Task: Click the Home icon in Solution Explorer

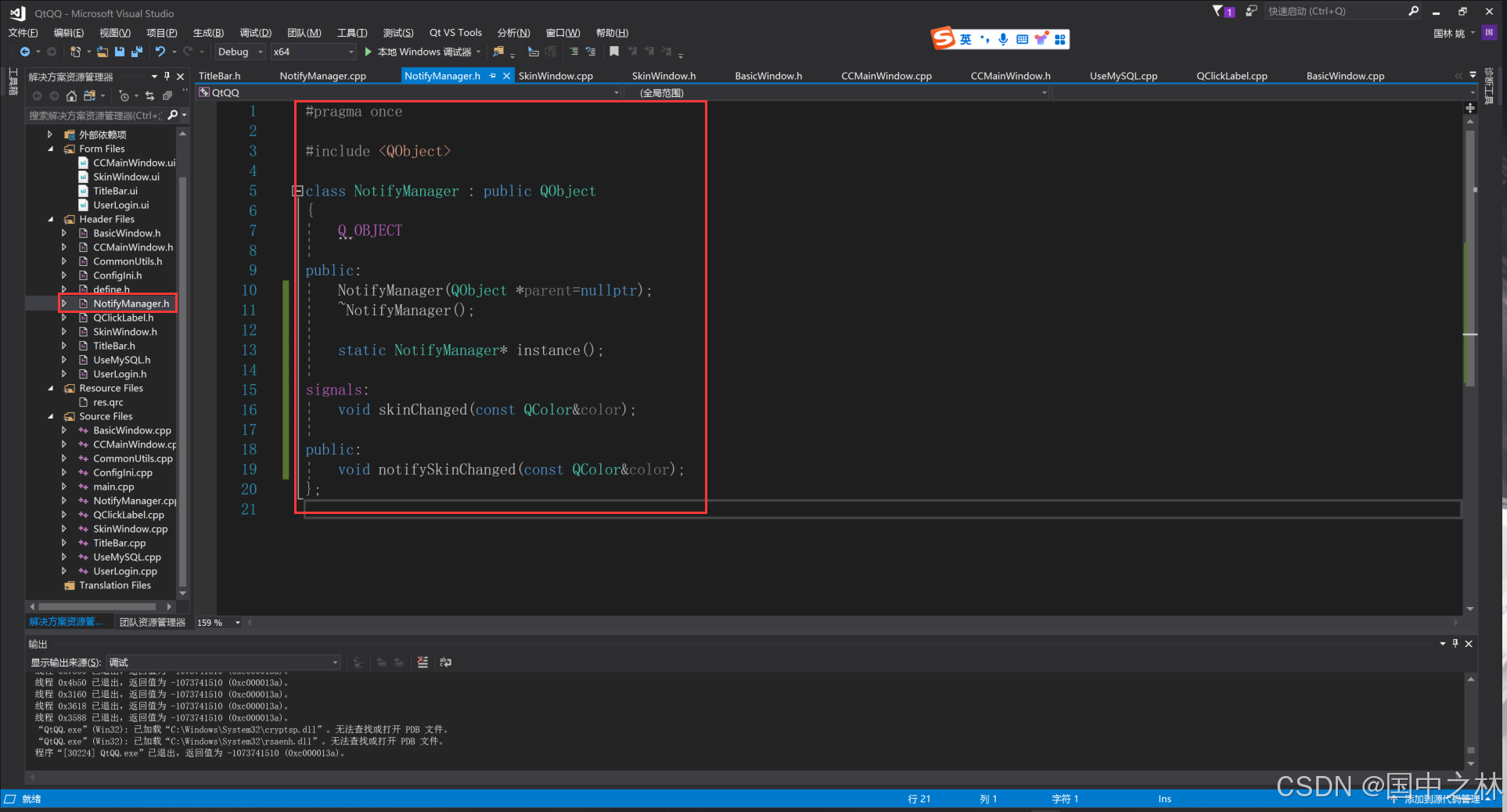Action: pyautogui.click(x=71, y=95)
